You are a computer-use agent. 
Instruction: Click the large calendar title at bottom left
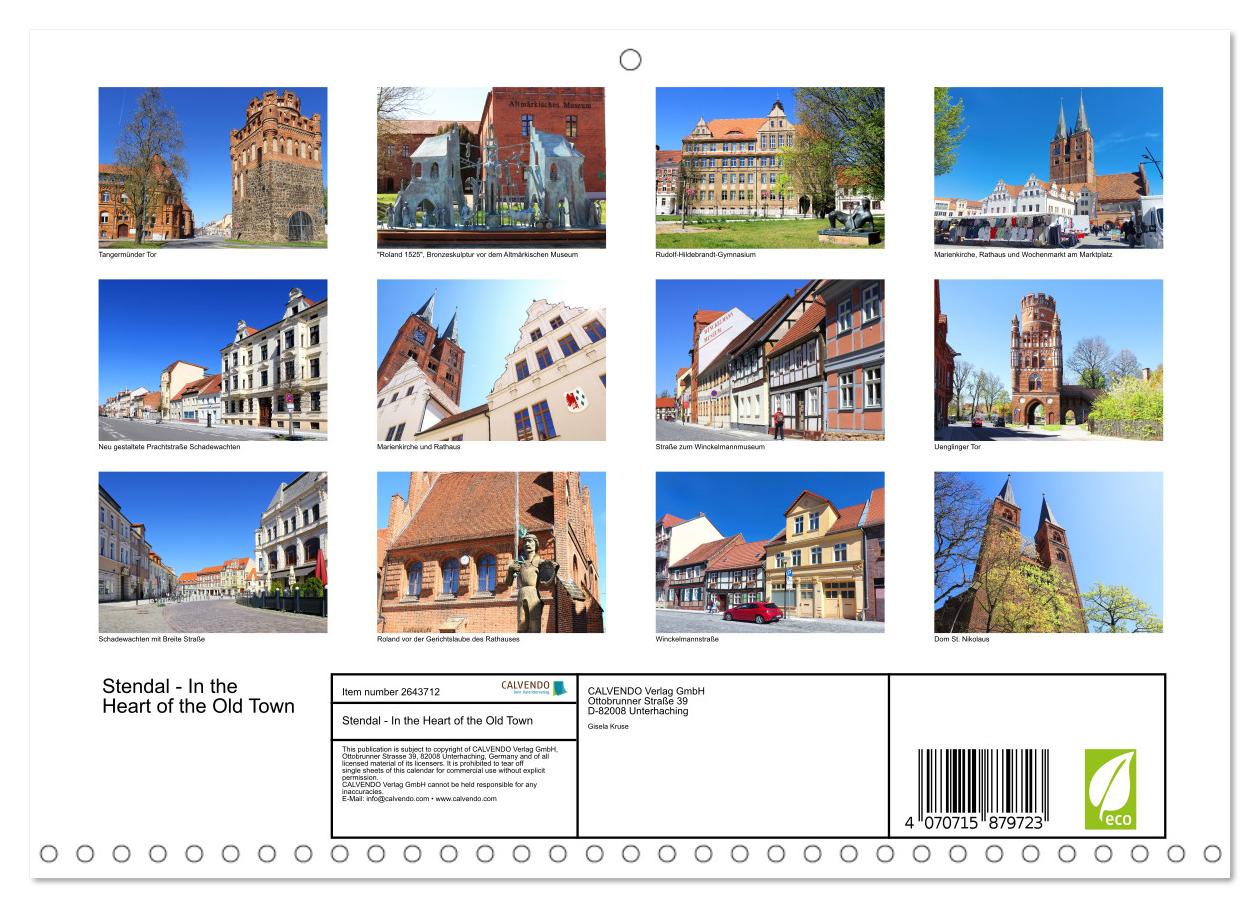tap(198, 696)
